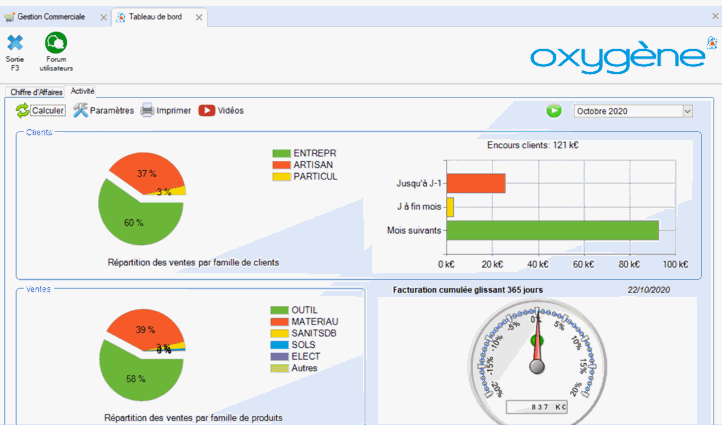
Task: Click the ARTISAN orange legend swatch
Action: pyautogui.click(x=281, y=165)
